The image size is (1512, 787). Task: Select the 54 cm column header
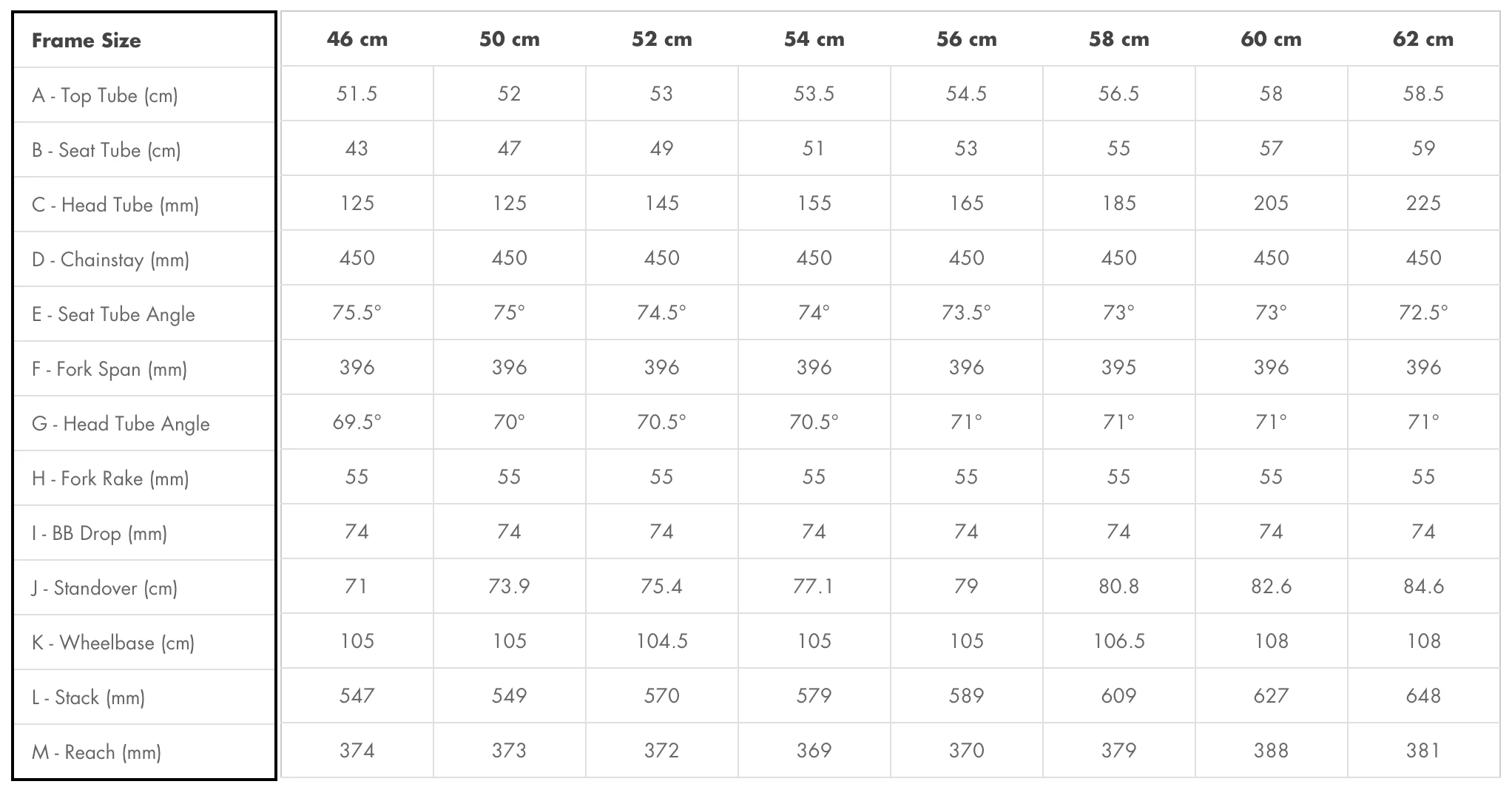point(814,39)
